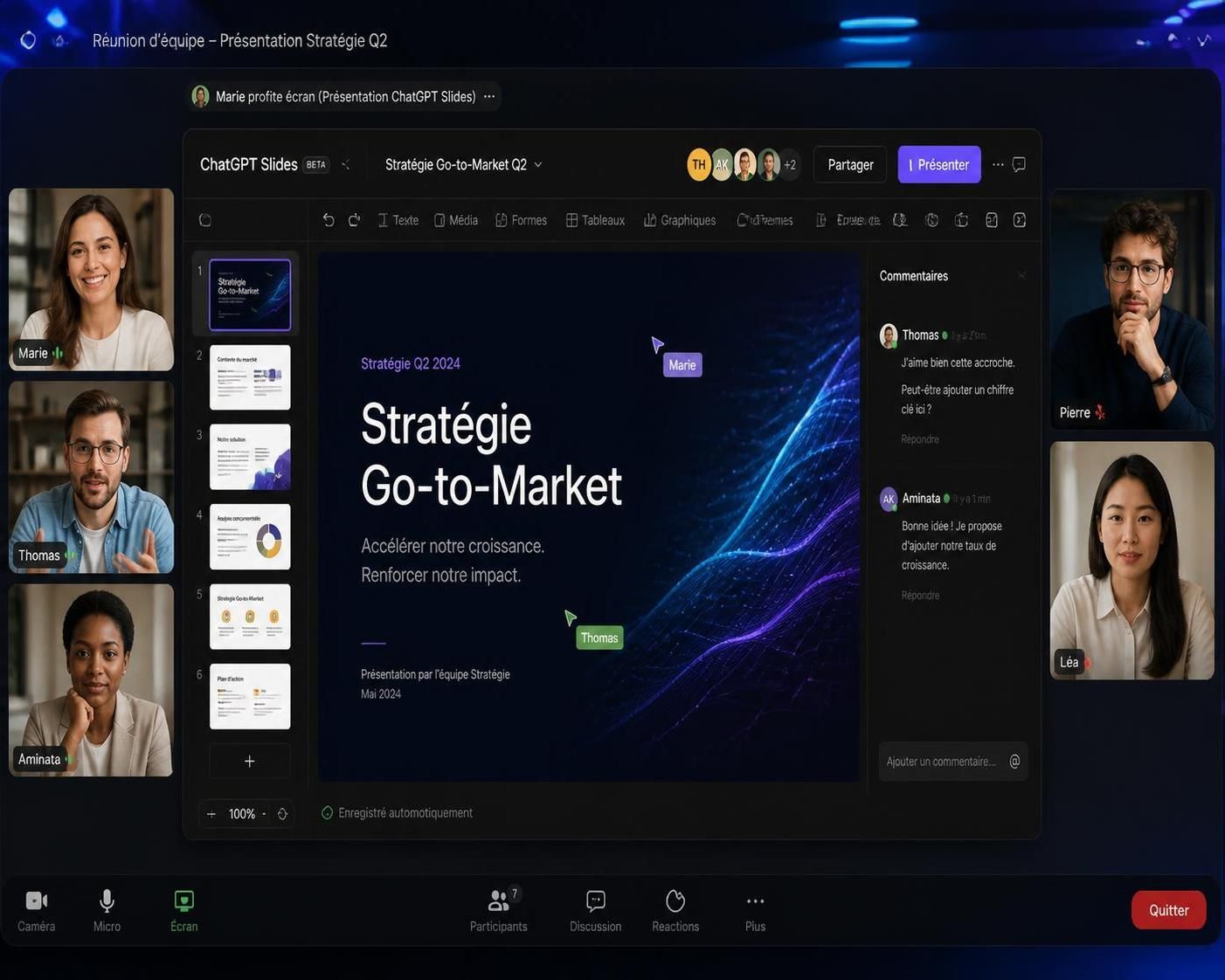The image size is (1225, 980).
Task: Close the Commentaires panel
Action: click(x=1021, y=276)
